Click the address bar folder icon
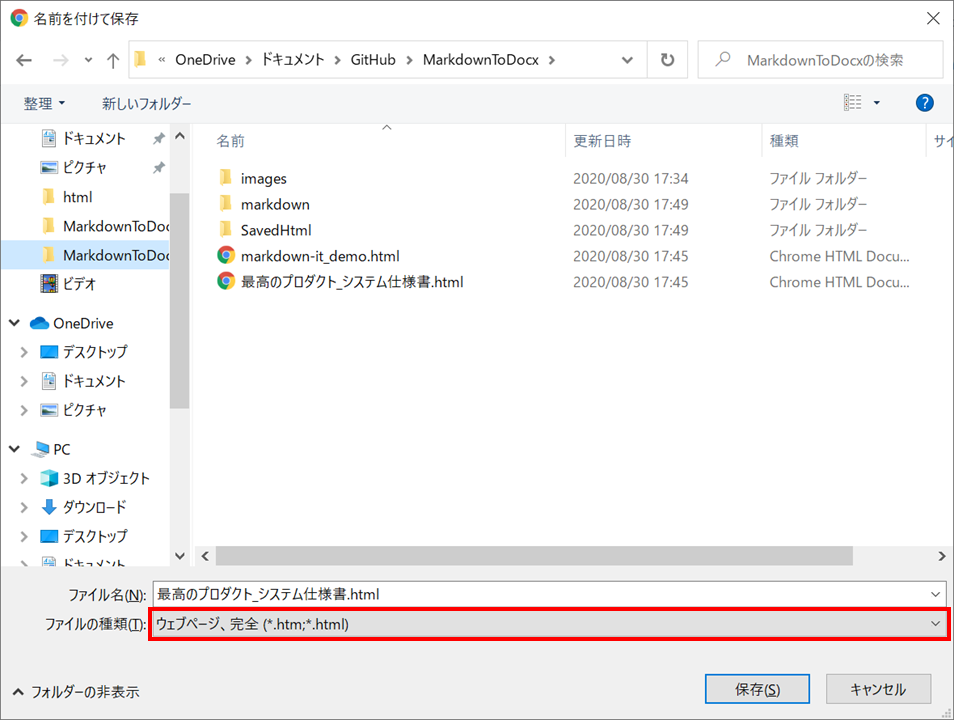 141,60
